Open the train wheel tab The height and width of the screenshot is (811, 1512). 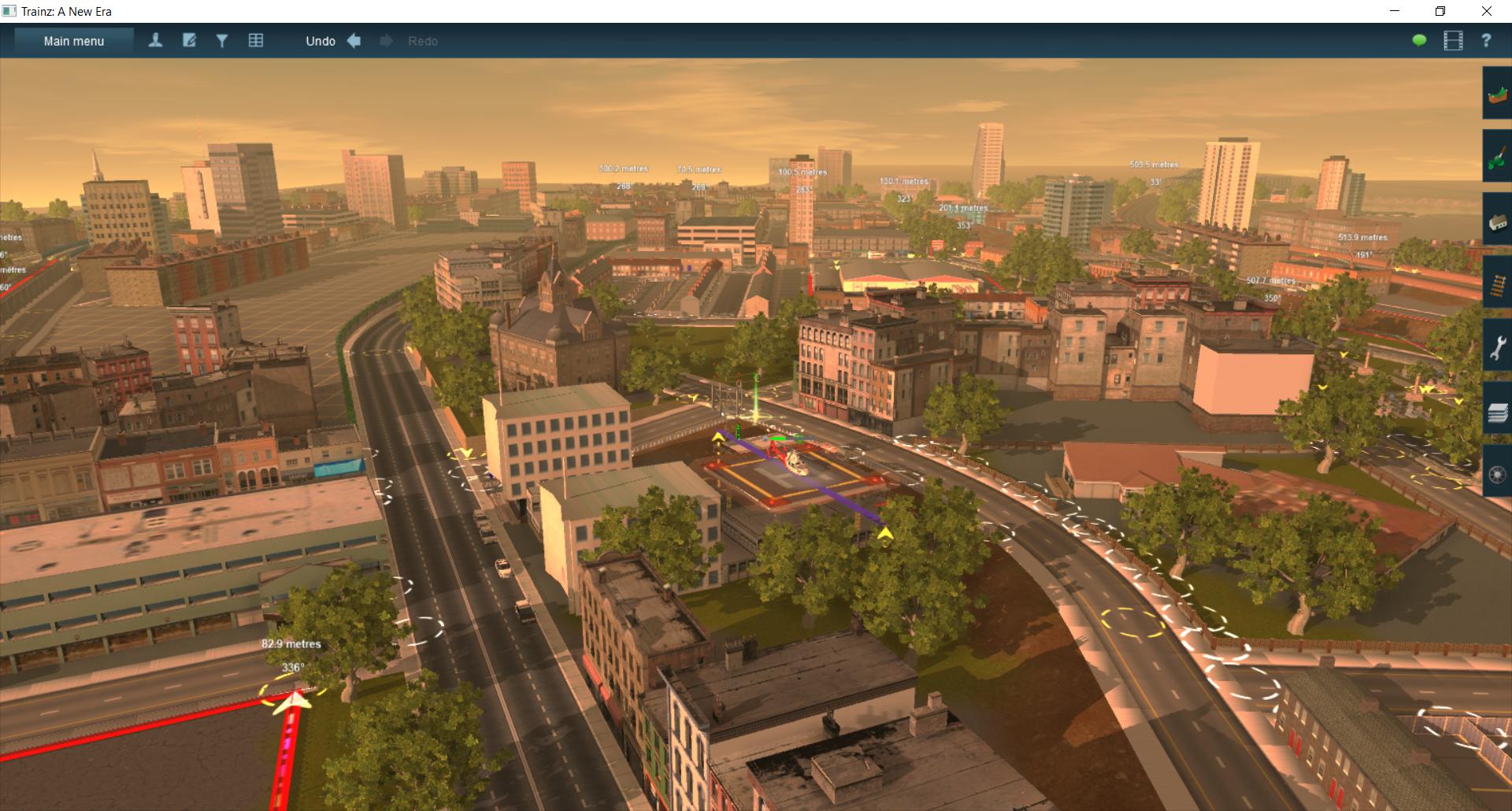coord(1497,471)
